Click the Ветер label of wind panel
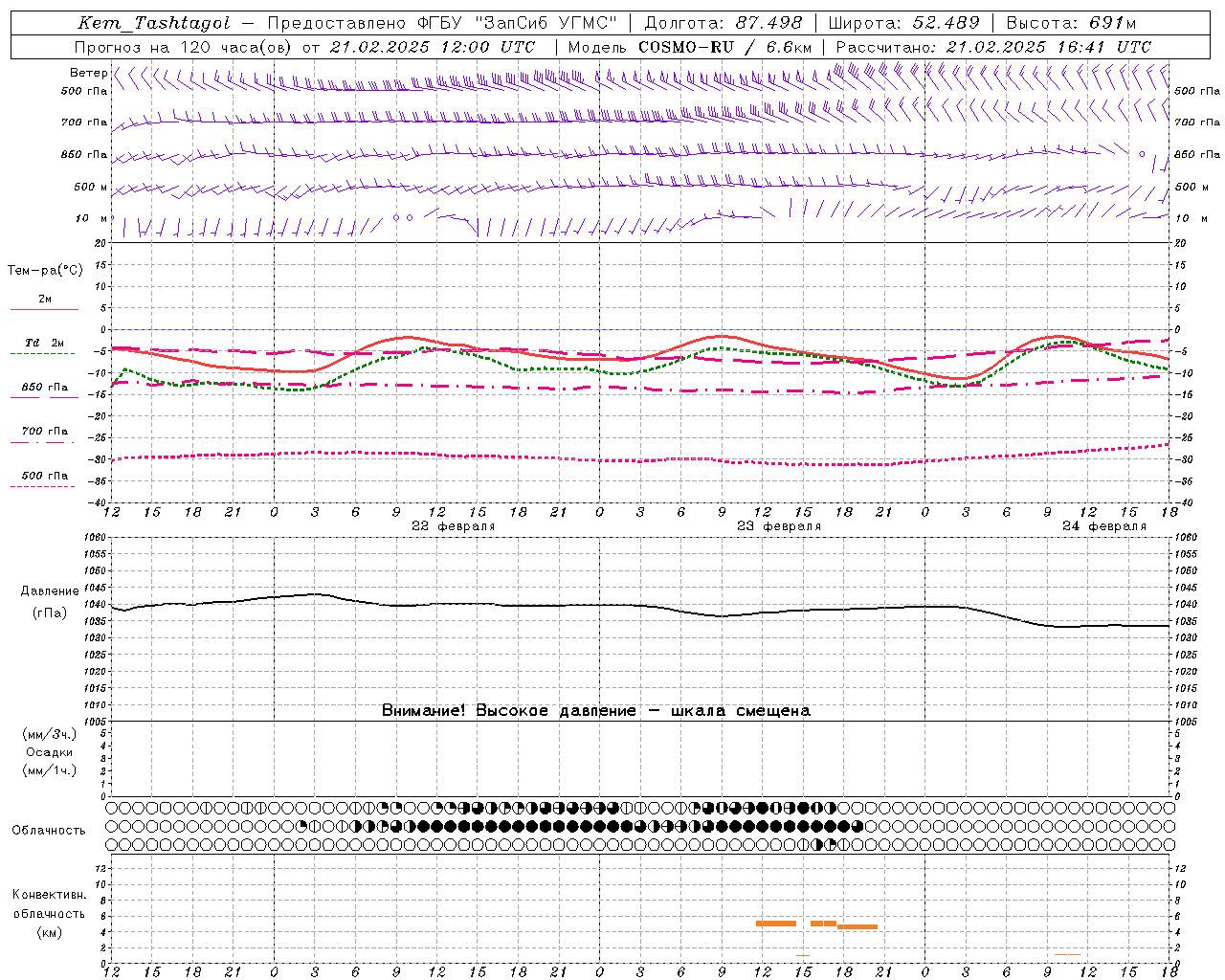 point(88,73)
